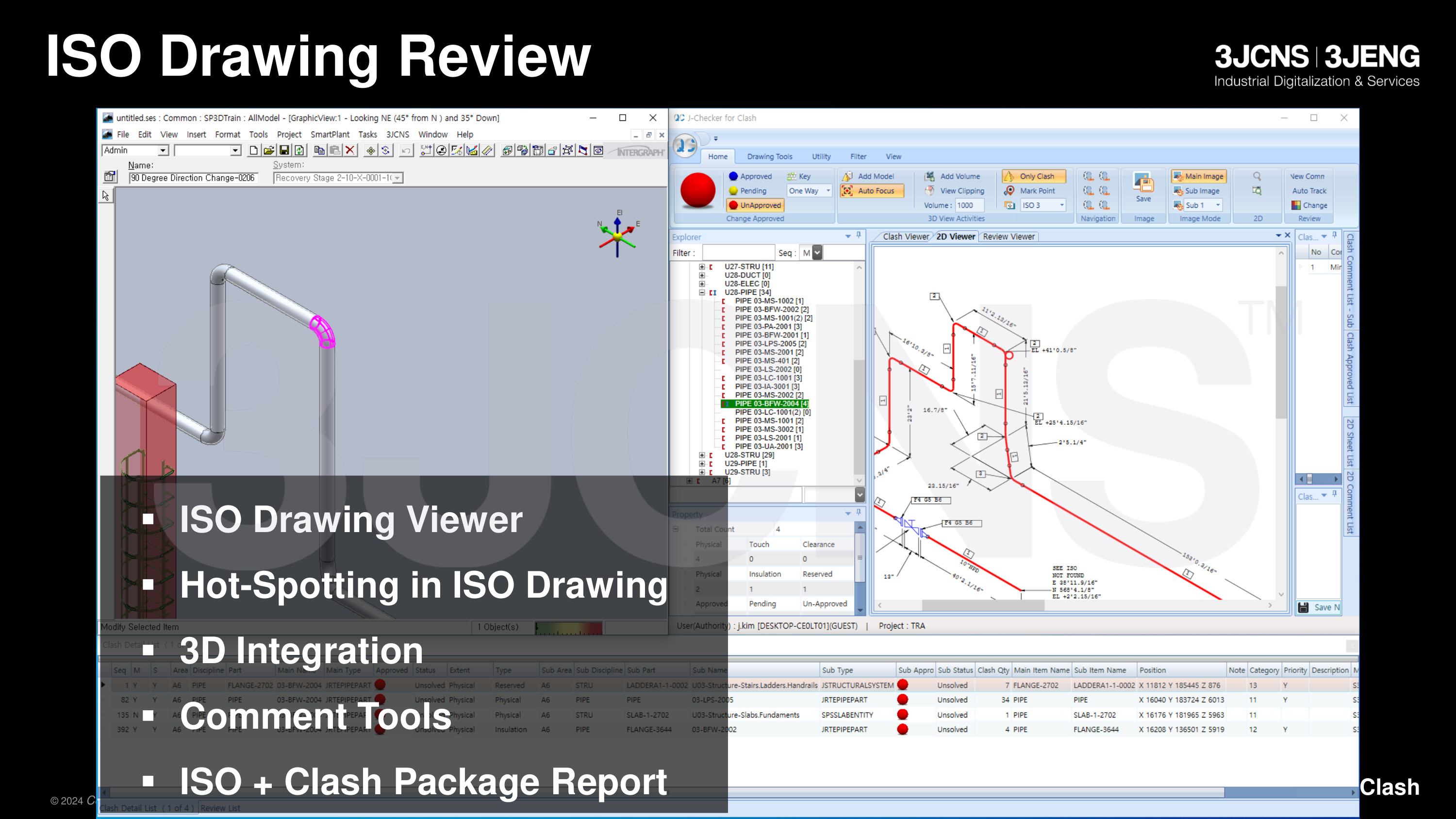
Task: Open the System Recovery Stage dropdown
Action: [x=397, y=178]
